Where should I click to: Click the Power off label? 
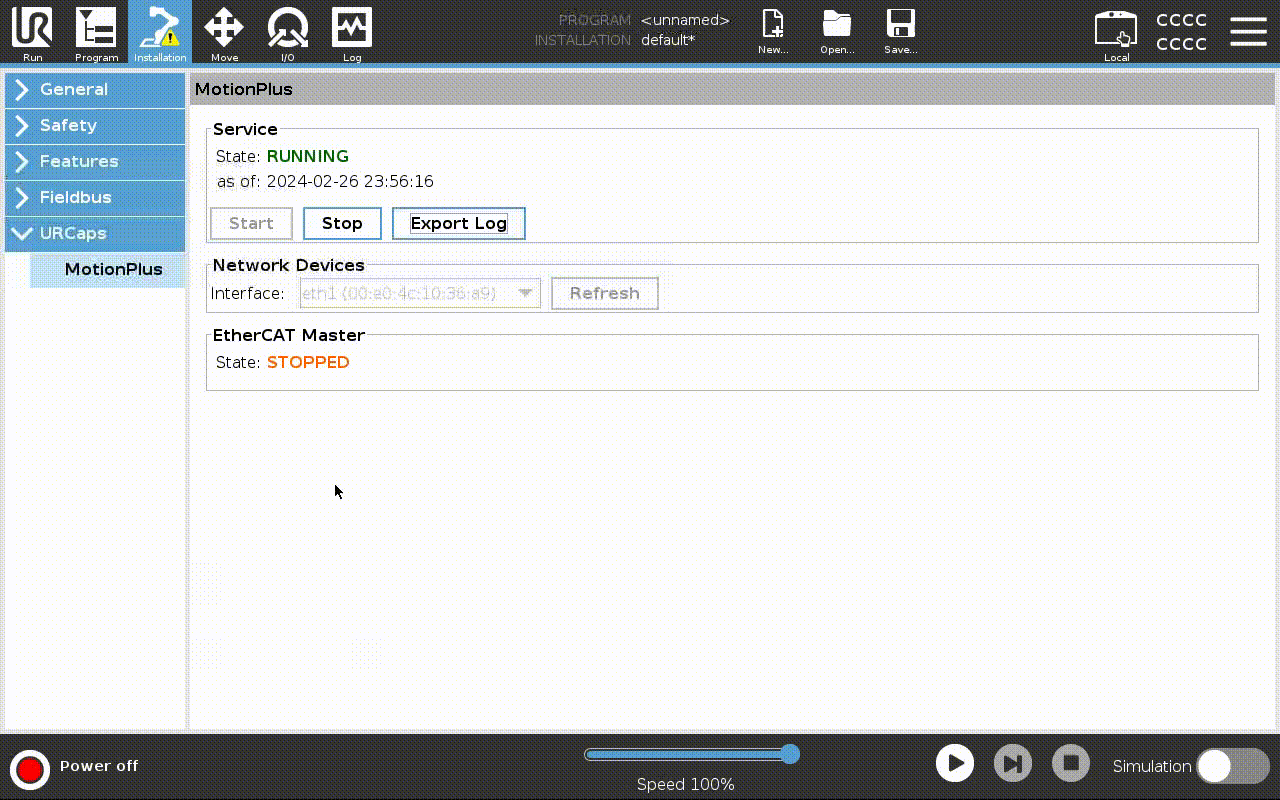coord(99,766)
